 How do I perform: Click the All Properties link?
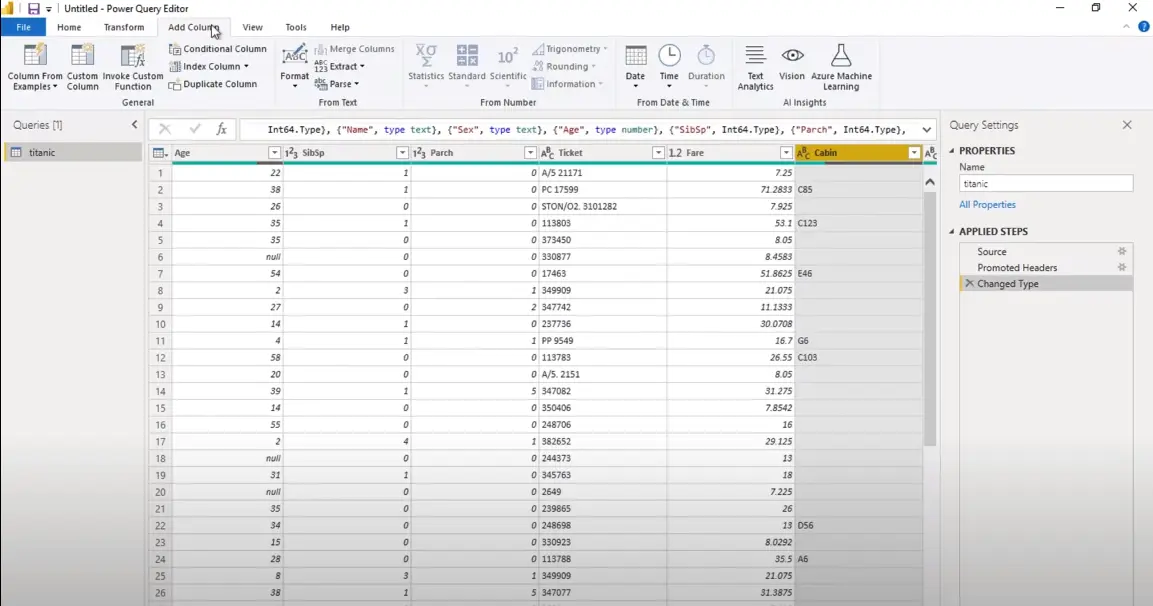(x=987, y=205)
